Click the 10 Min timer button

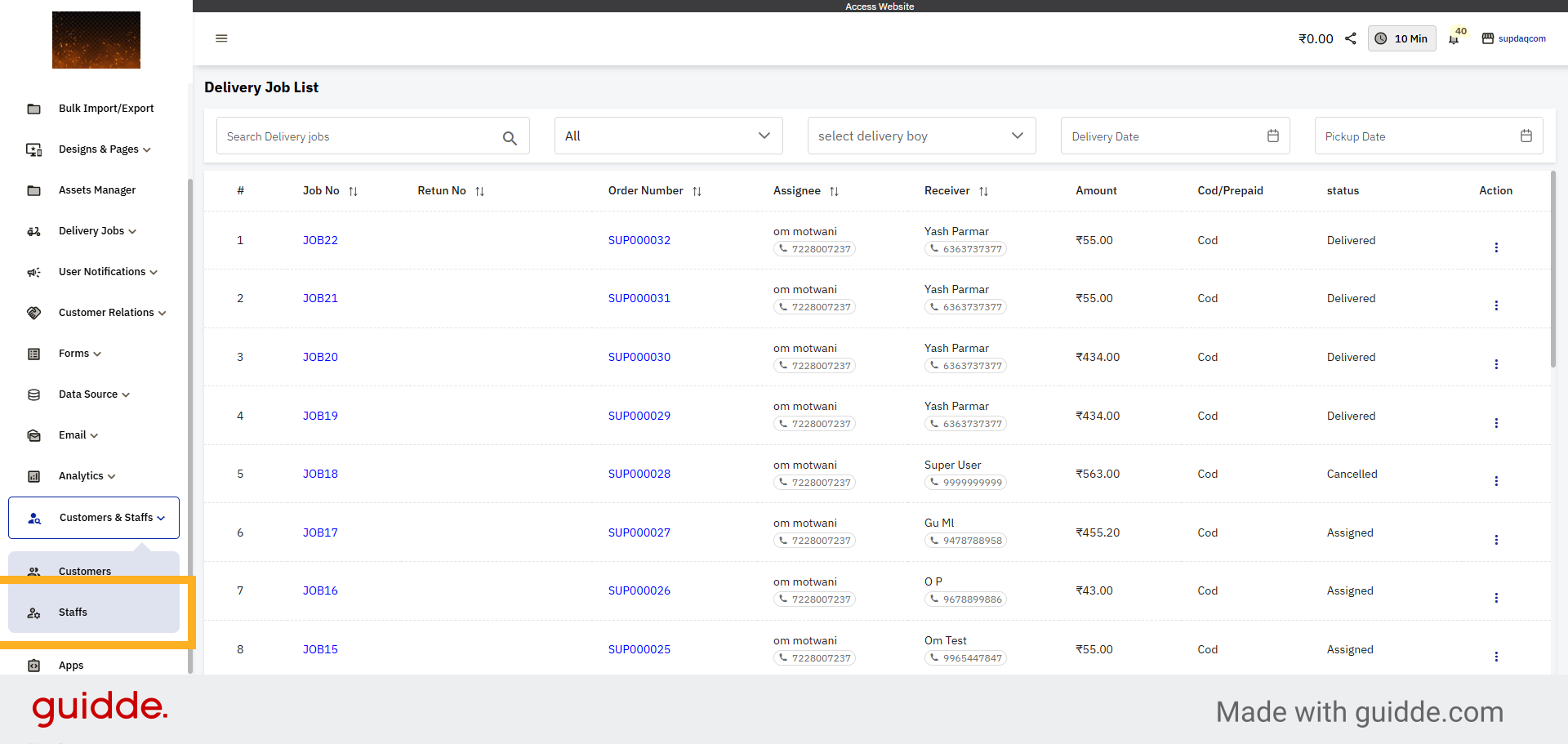(1401, 38)
